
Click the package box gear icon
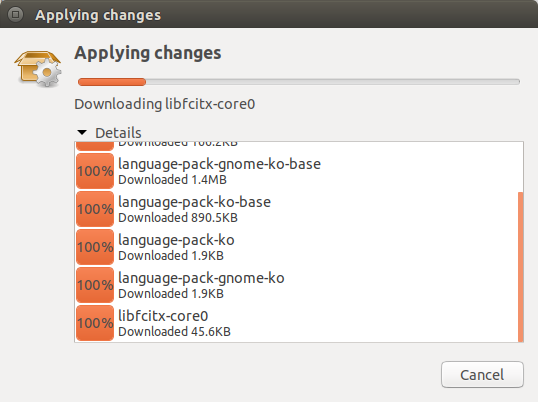click(38, 68)
